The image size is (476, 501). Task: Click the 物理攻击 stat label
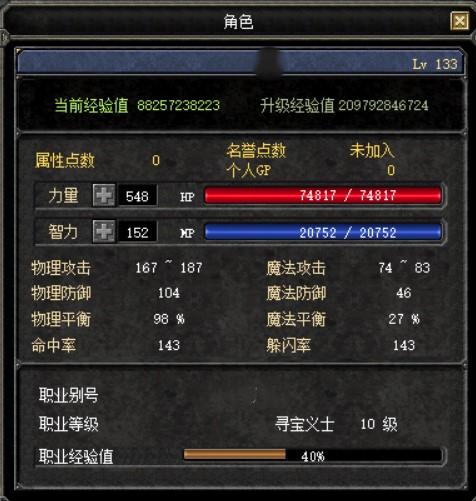tap(61, 268)
